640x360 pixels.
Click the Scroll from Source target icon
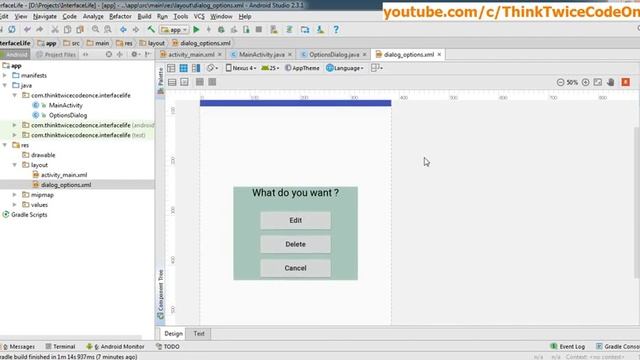[x=109, y=54]
